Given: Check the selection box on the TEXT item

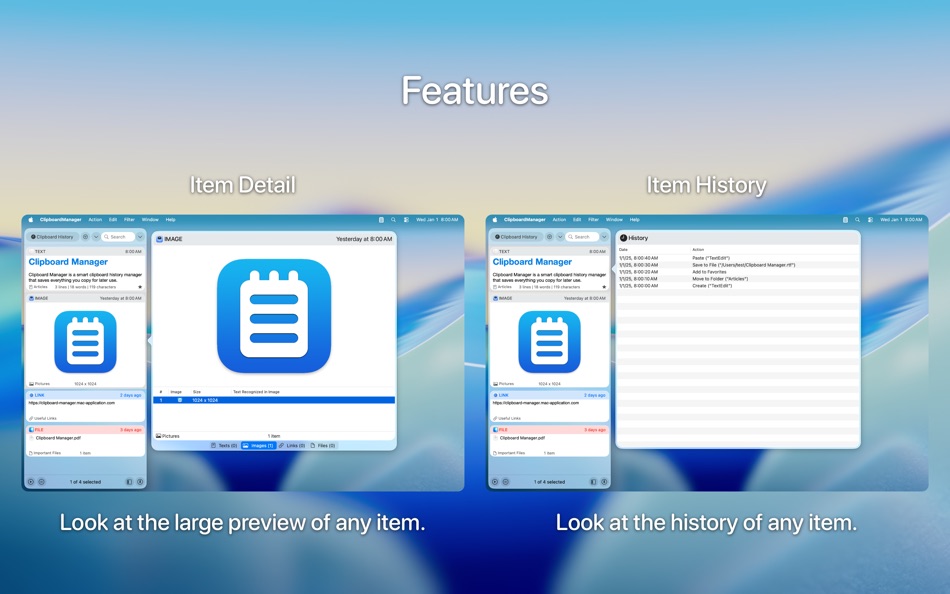Looking at the screenshot, I should [31, 251].
